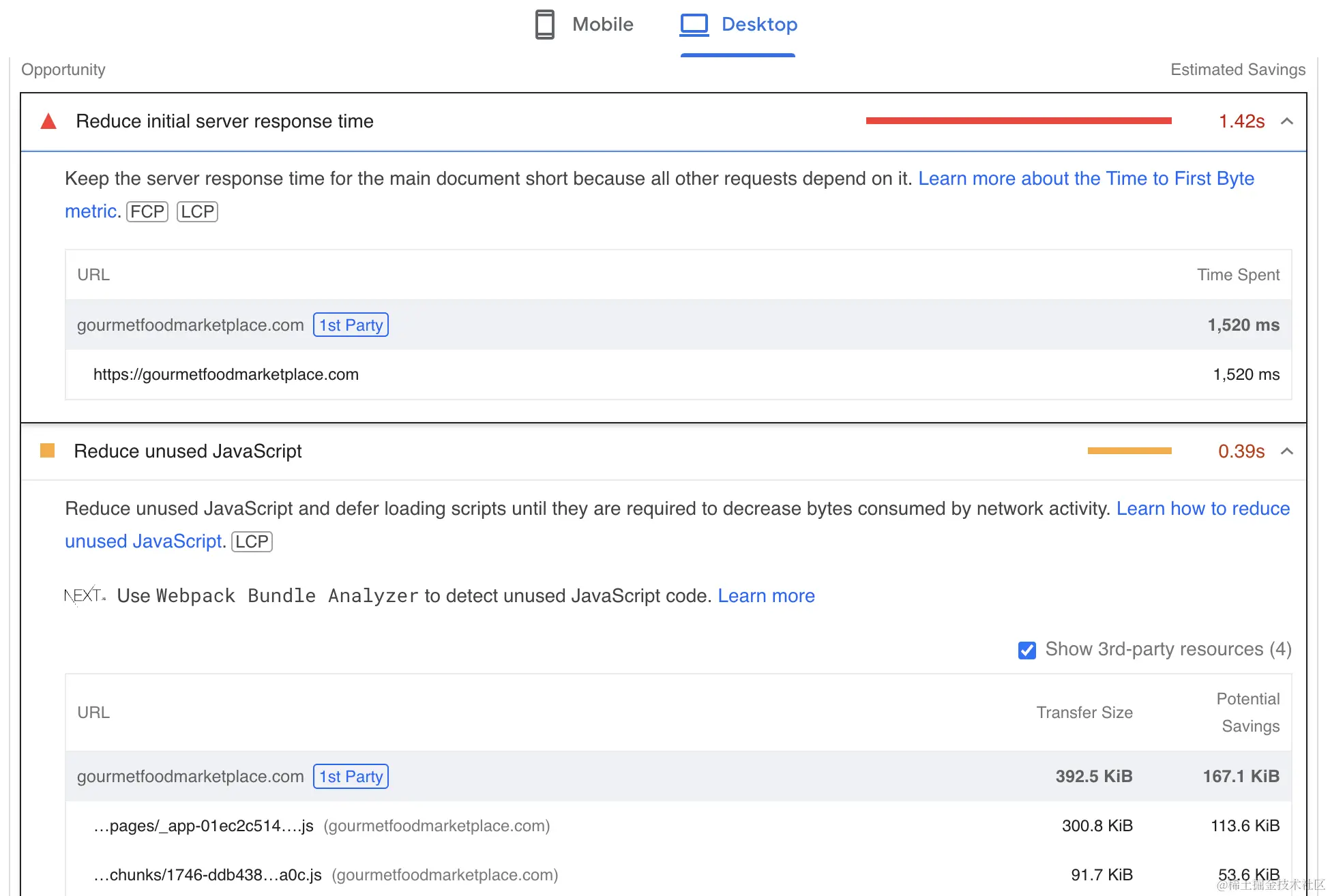Collapse Reduce unused JavaScript chevron
This screenshot has width=1330, height=896.
pos(1286,451)
